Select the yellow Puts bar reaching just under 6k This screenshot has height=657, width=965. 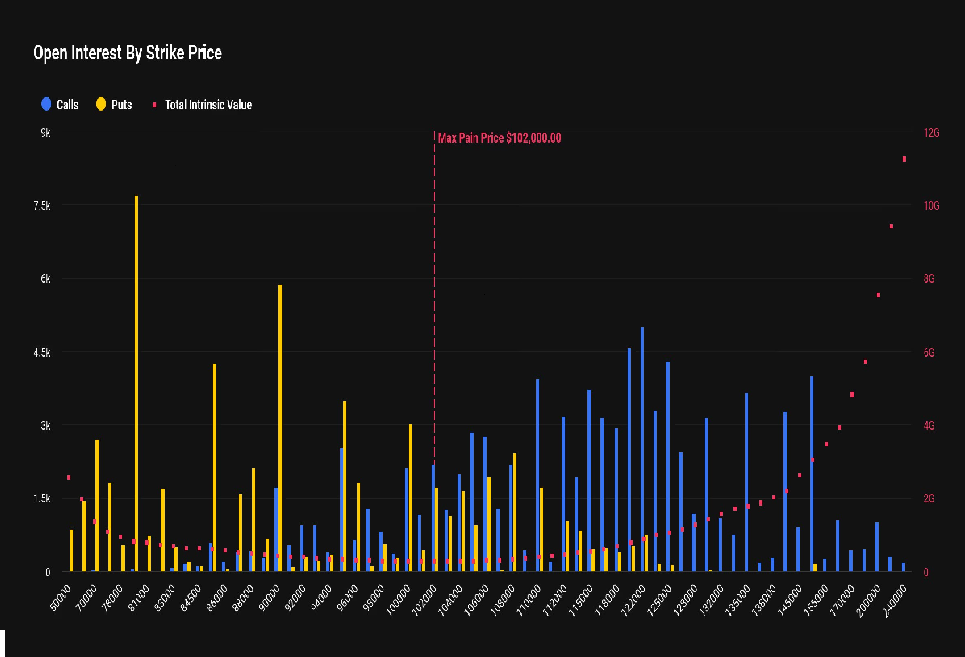click(x=280, y=430)
